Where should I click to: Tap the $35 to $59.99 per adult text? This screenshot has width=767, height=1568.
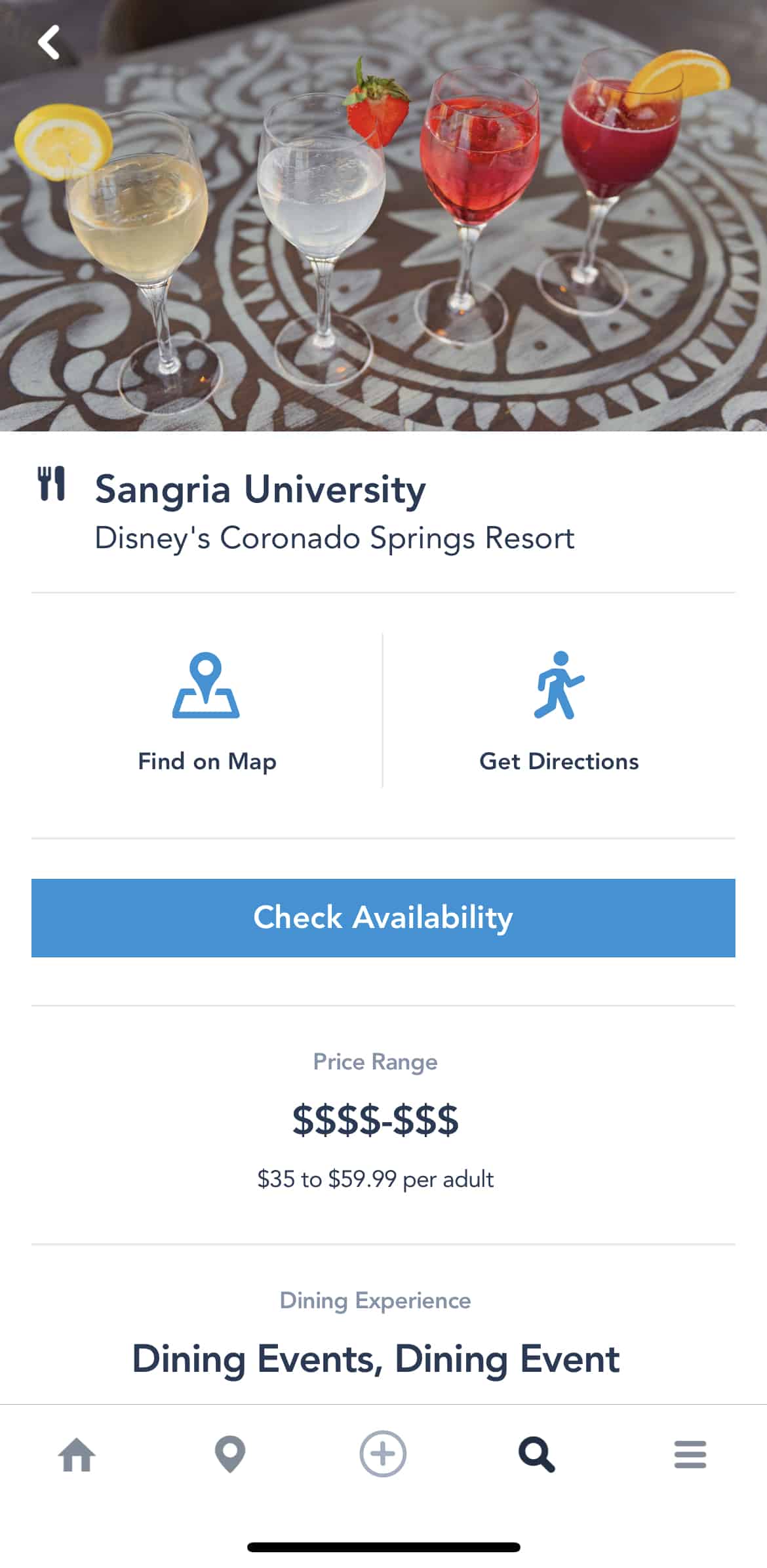(x=375, y=1179)
